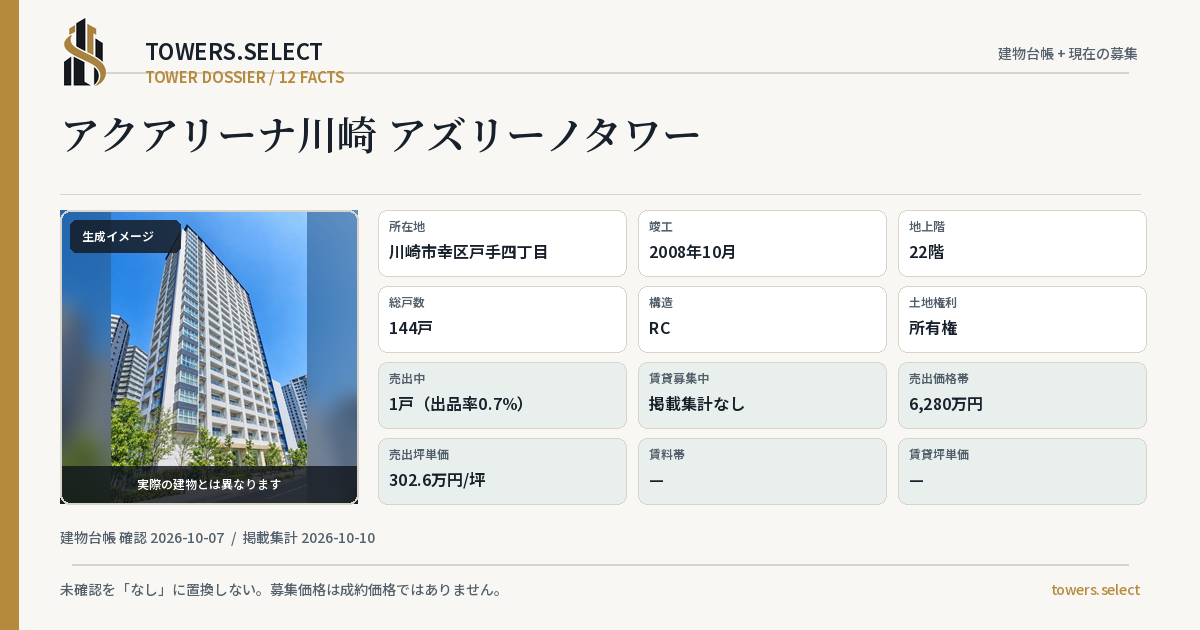Click the 建物台帳 + 現在の募集 header label

pyautogui.click(x=1068, y=54)
